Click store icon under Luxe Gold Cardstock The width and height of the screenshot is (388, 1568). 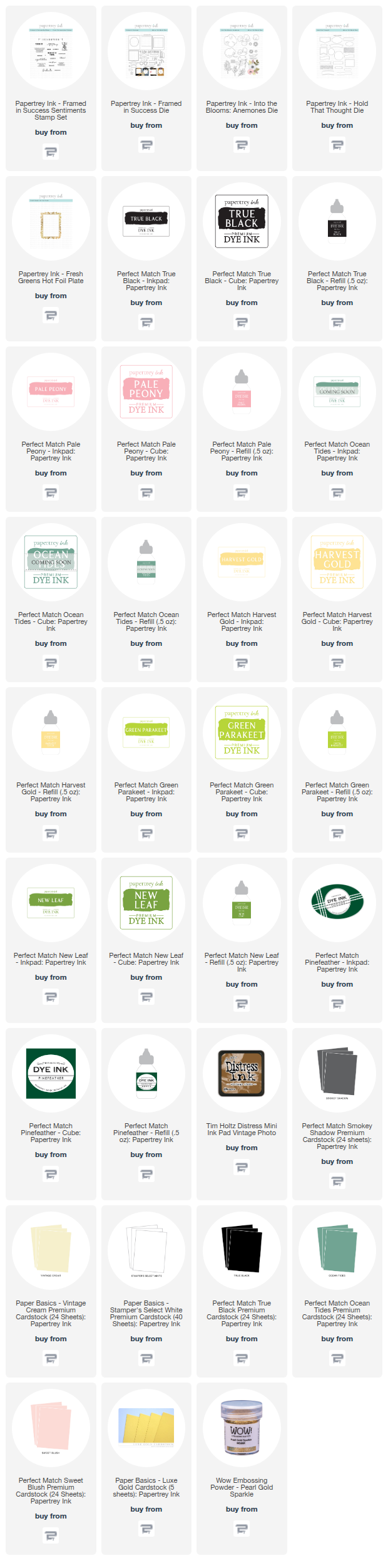[146, 1529]
